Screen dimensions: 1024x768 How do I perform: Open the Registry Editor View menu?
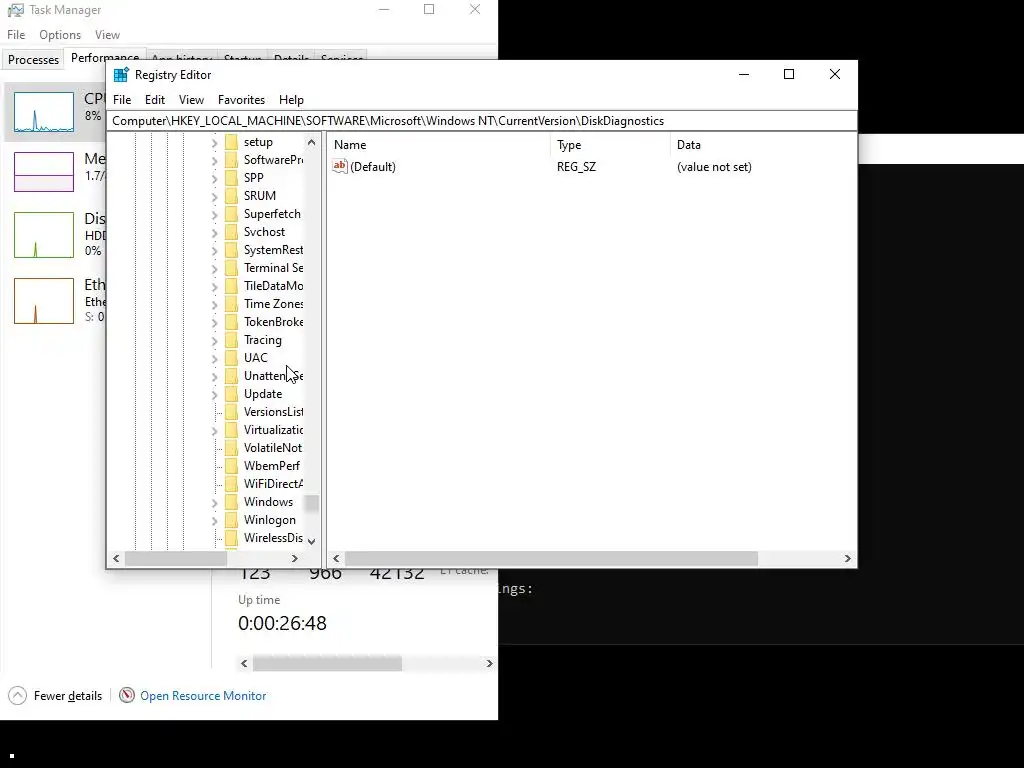click(x=191, y=100)
